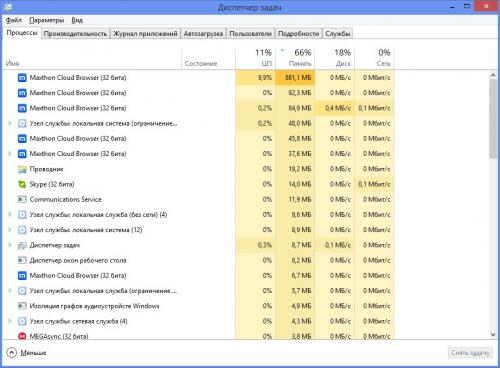Sort by the Диск column header
This screenshot has height=368, width=500.
[335, 58]
